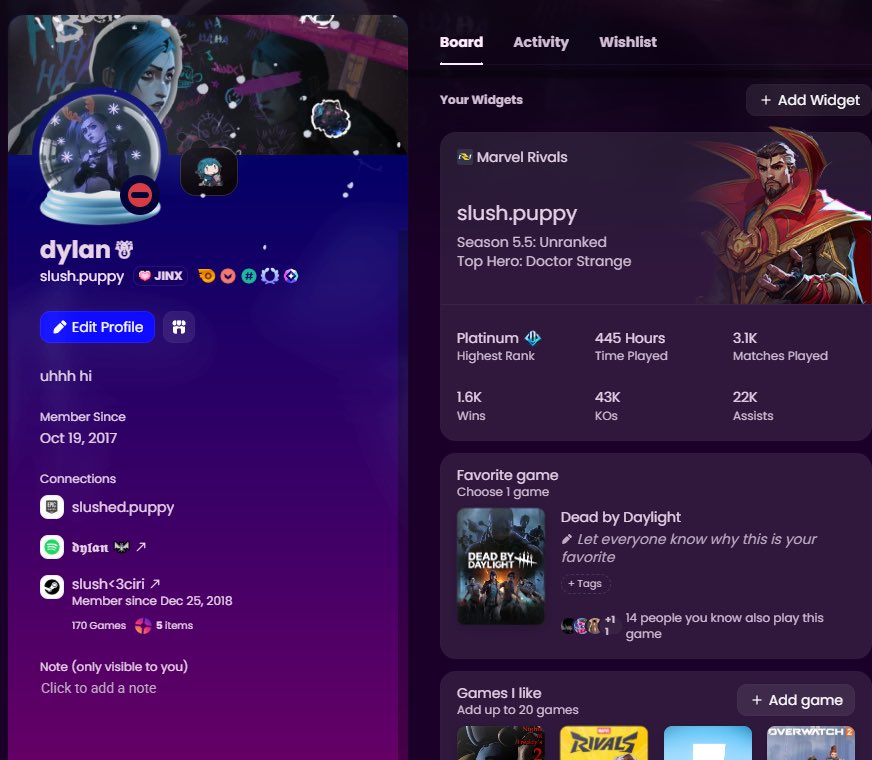The width and height of the screenshot is (872, 760).
Task: Open the Five Nights at Freddy's 2 game thumbnail
Action: 501,743
